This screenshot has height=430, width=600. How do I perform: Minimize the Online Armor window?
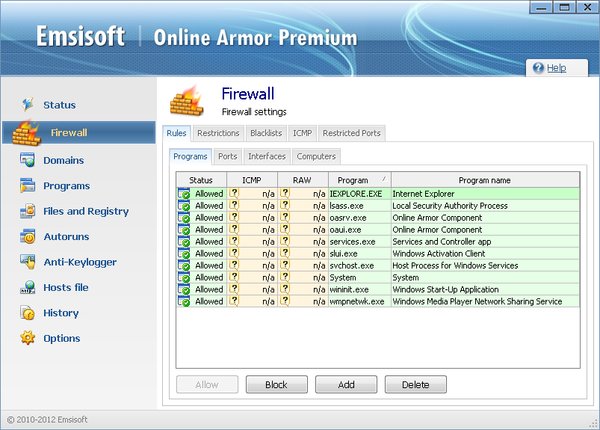541,7
